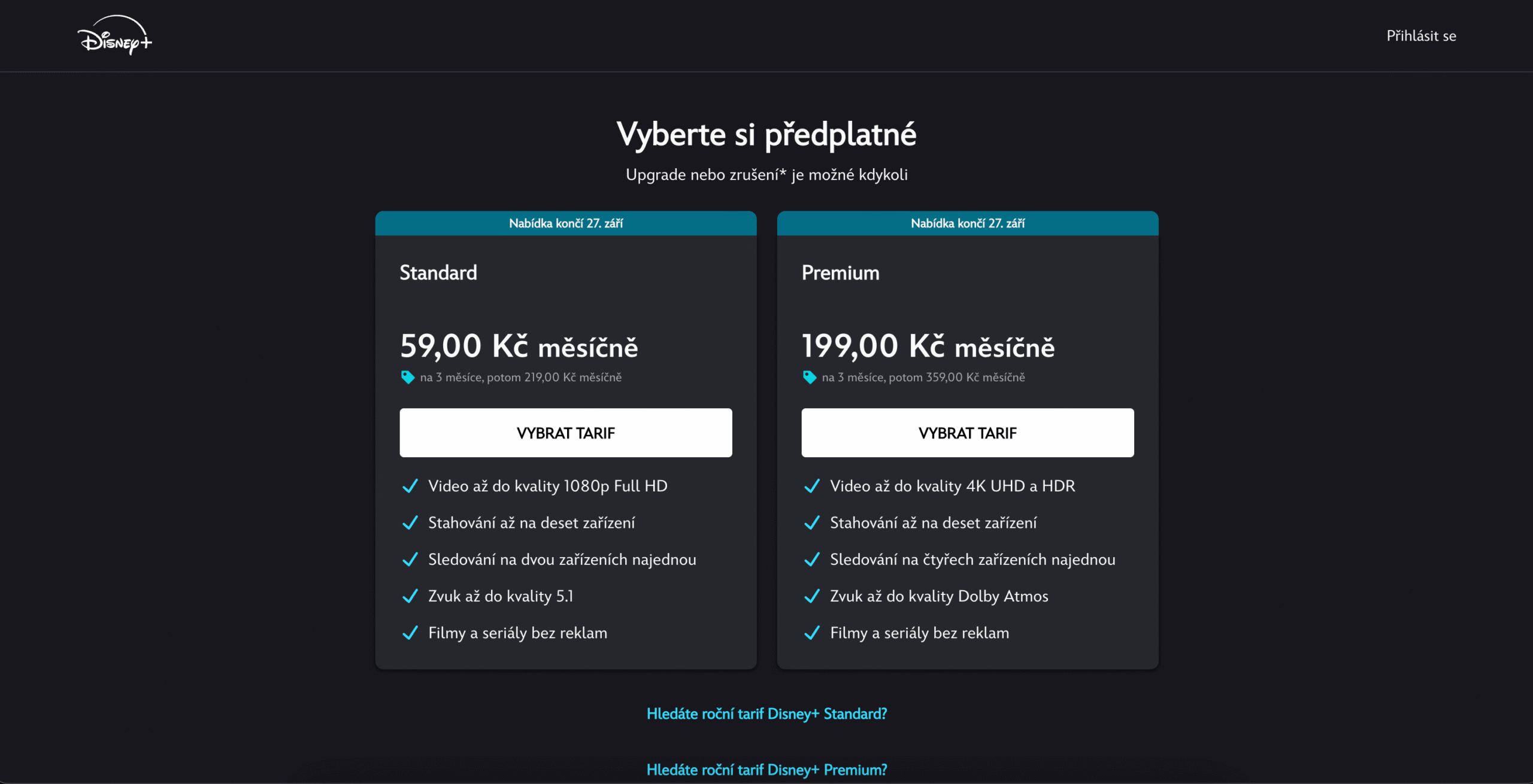Click checkmark next to Dolby Atmos feature
The height and width of the screenshot is (784, 1533).
coord(812,596)
